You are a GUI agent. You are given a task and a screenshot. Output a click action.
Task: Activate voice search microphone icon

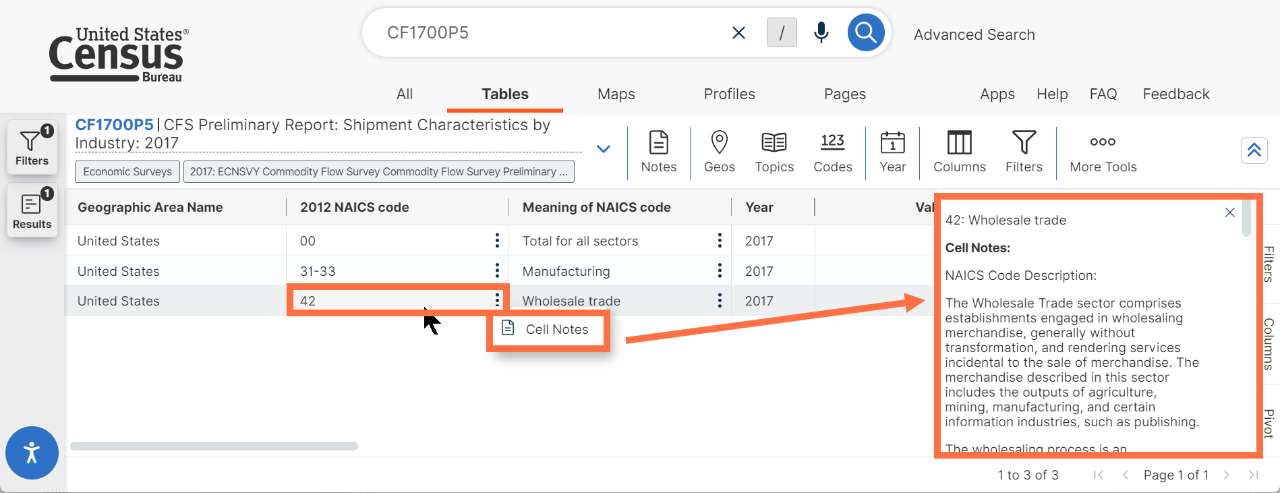point(821,33)
